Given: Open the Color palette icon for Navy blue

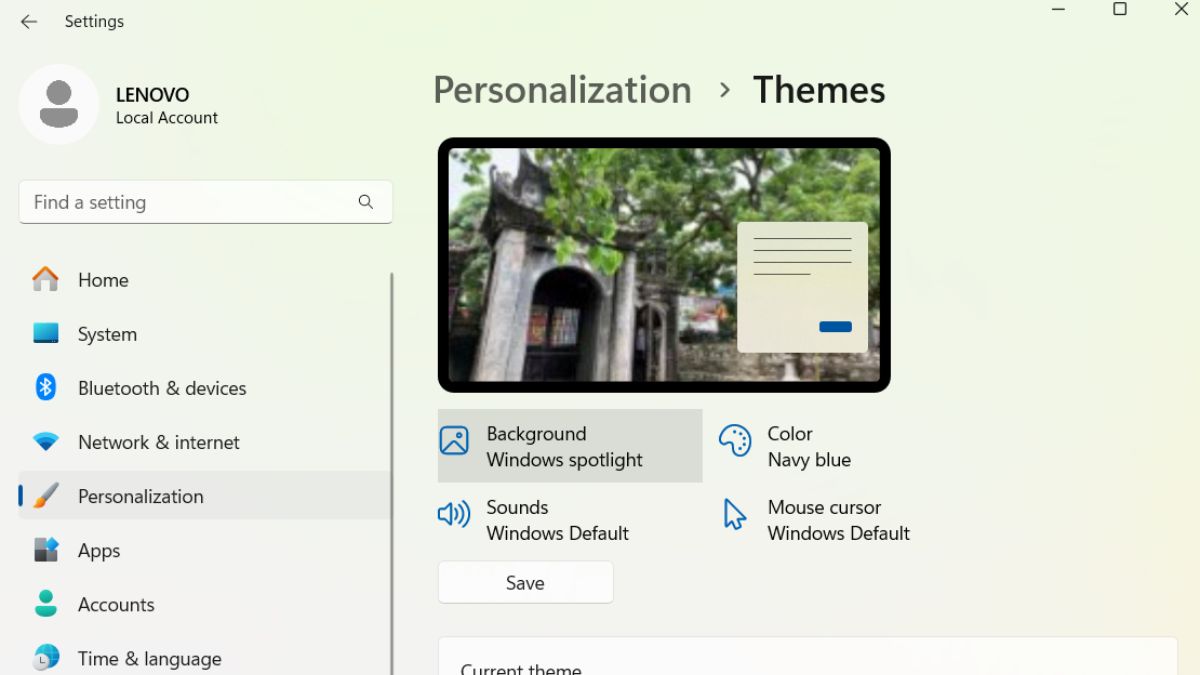Looking at the screenshot, I should pyautogui.click(x=735, y=441).
